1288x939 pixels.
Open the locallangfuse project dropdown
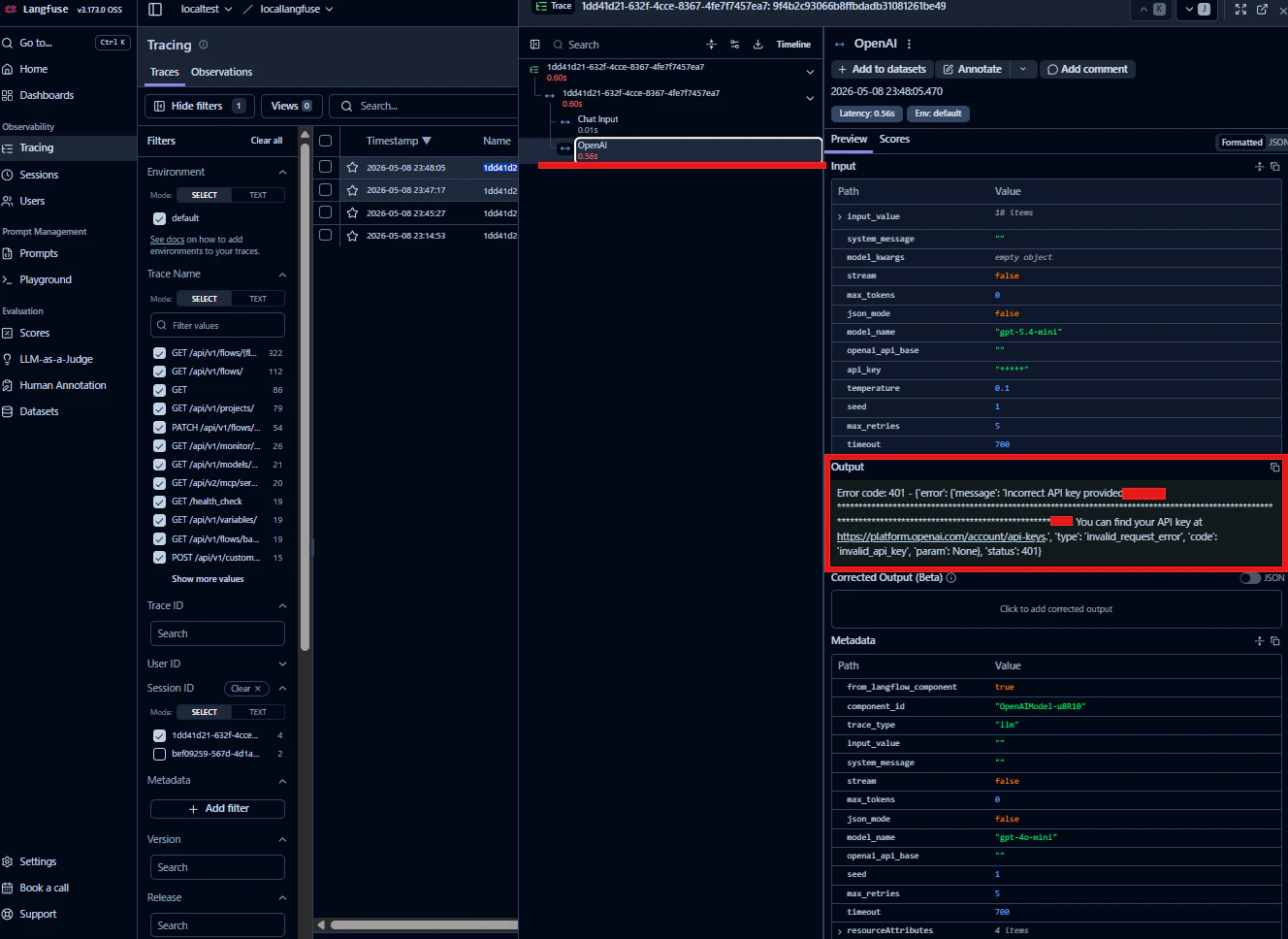[297, 9]
